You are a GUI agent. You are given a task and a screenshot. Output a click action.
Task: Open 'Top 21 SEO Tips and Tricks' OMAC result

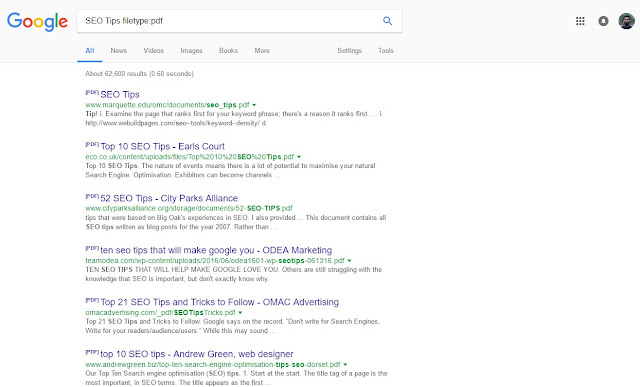[220, 302]
